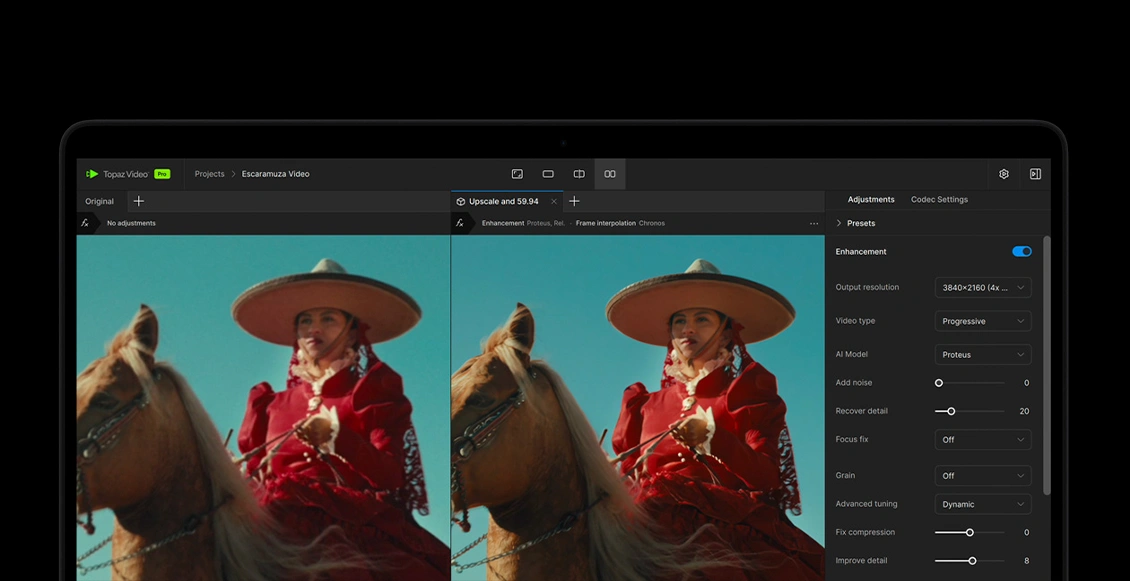The height and width of the screenshot is (581, 1130).
Task: Open three-dot menu in enhancement bar
Action: [x=814, y=224]
